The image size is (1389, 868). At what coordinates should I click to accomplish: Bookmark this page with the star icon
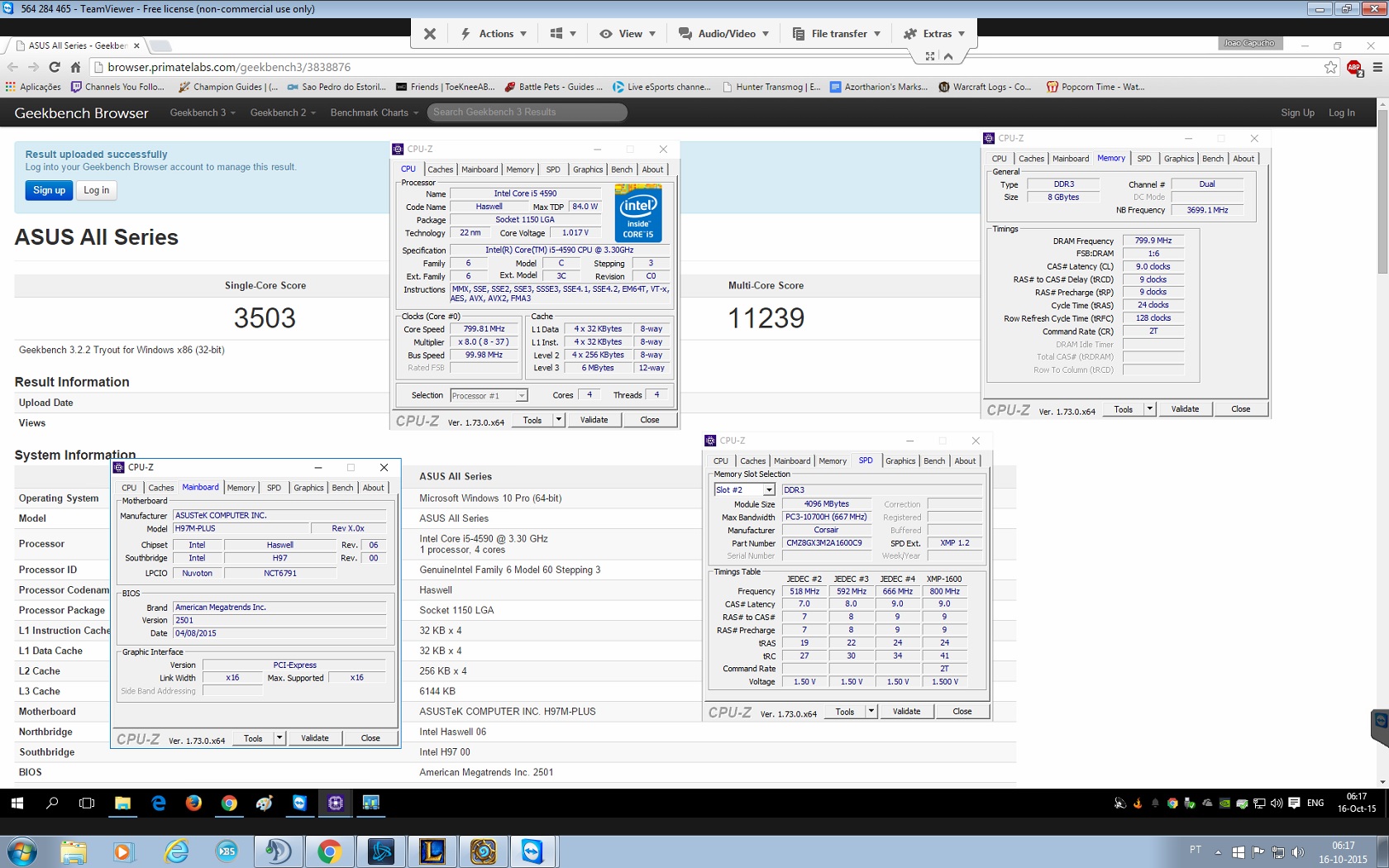pyautogui.click(x=1330, y=67)
